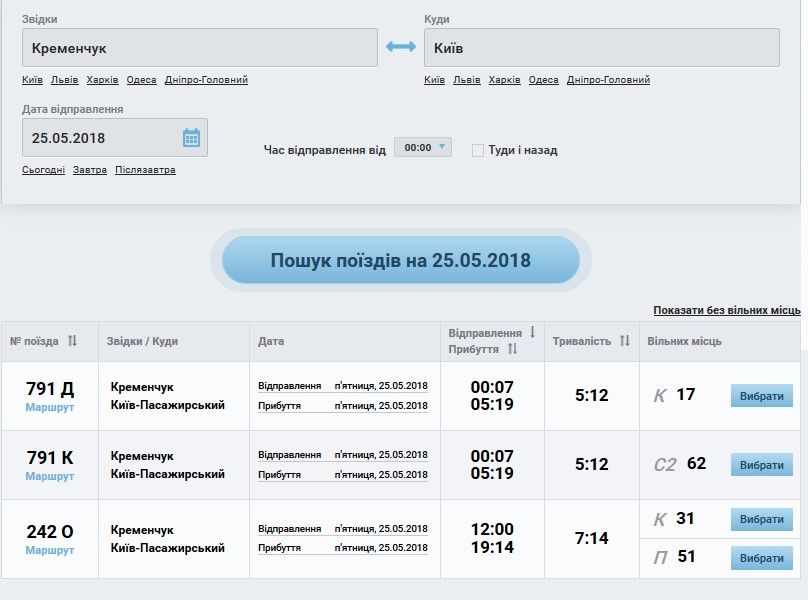Click 'Показати без вільних місць' link
Image resolution: width=808 pixels, height=600 pixels.
tap(727, 311)
